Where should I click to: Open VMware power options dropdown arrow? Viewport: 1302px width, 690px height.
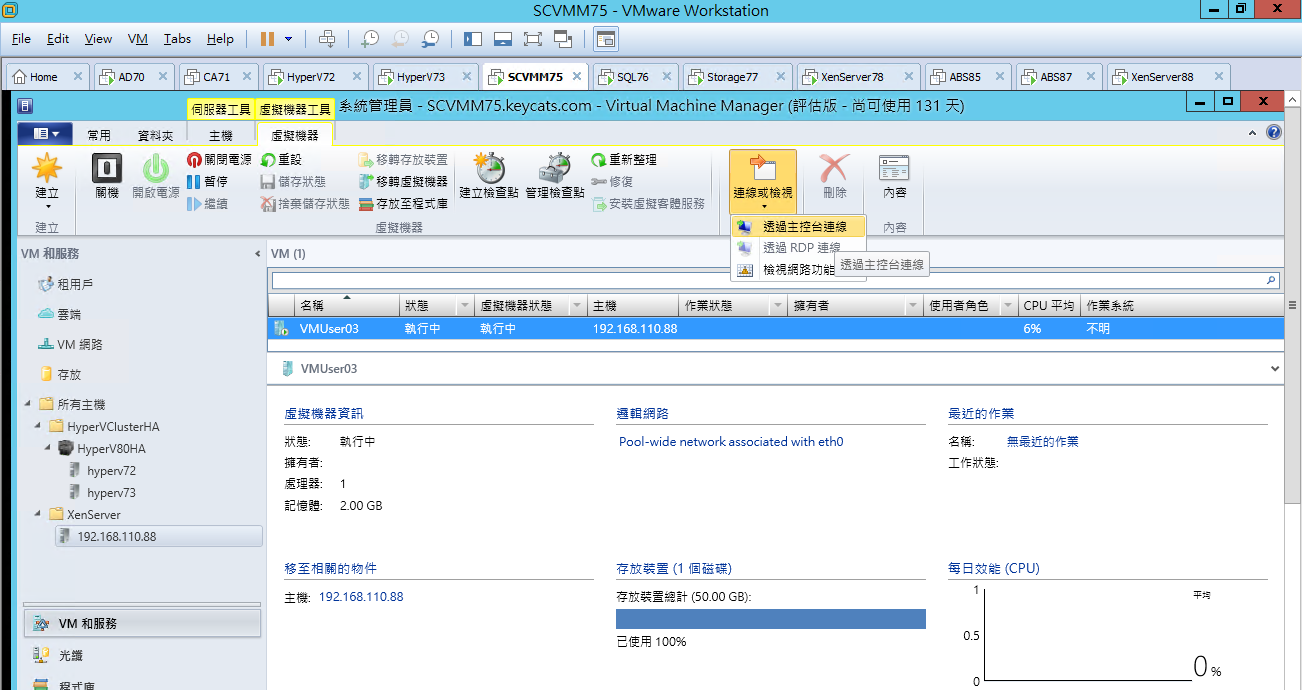(x=289, y=39)
